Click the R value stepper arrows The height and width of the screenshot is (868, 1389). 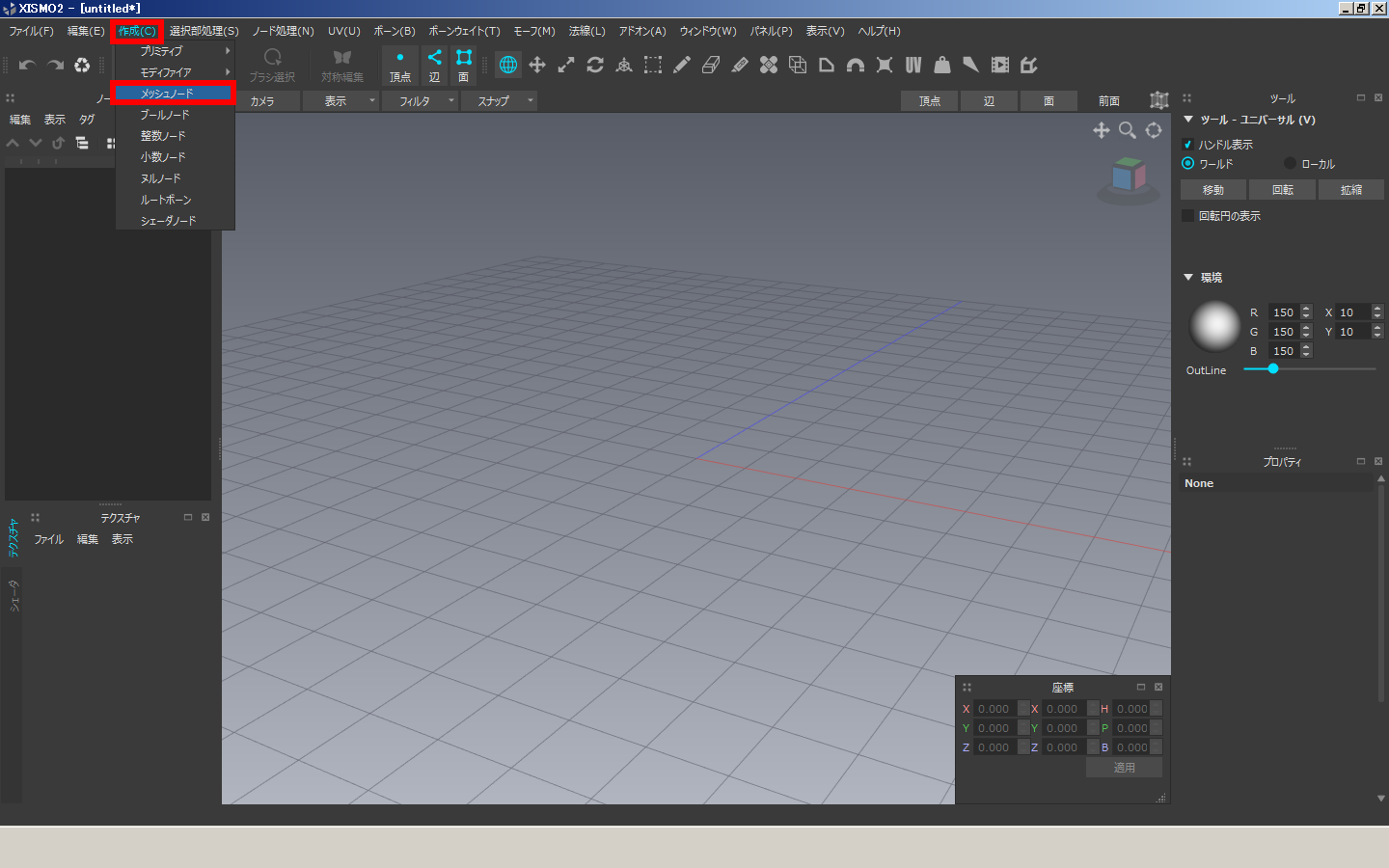coord(1306,312)
